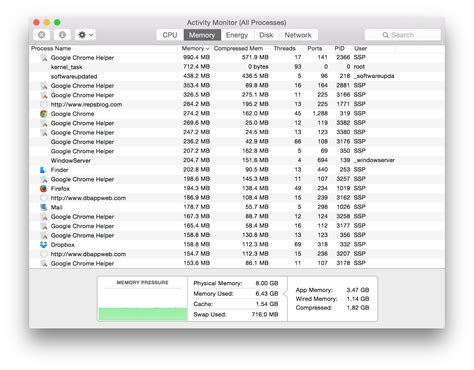Open the gear actions dropdown menu

click(86, 35)
